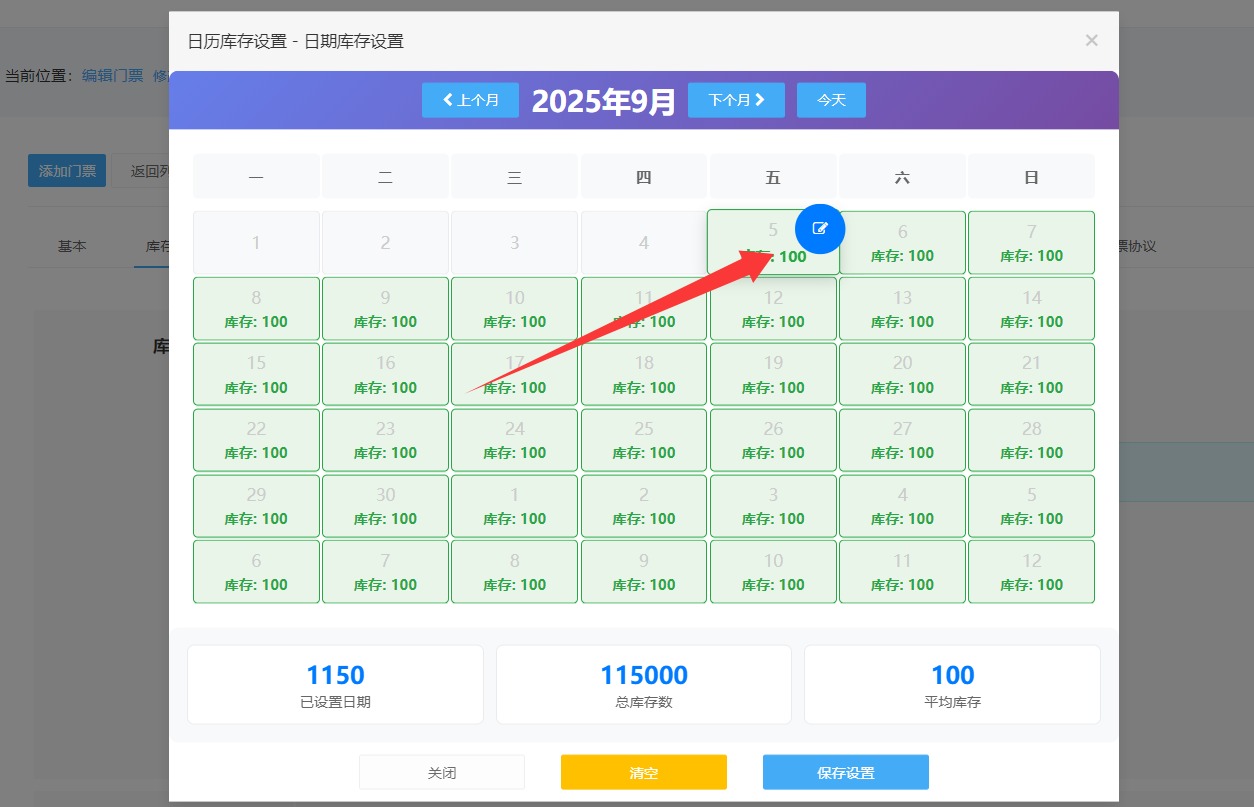The image size is (1254, 807).
Task: Click the disabled September 1 cell
Action: tap(256, 243)
